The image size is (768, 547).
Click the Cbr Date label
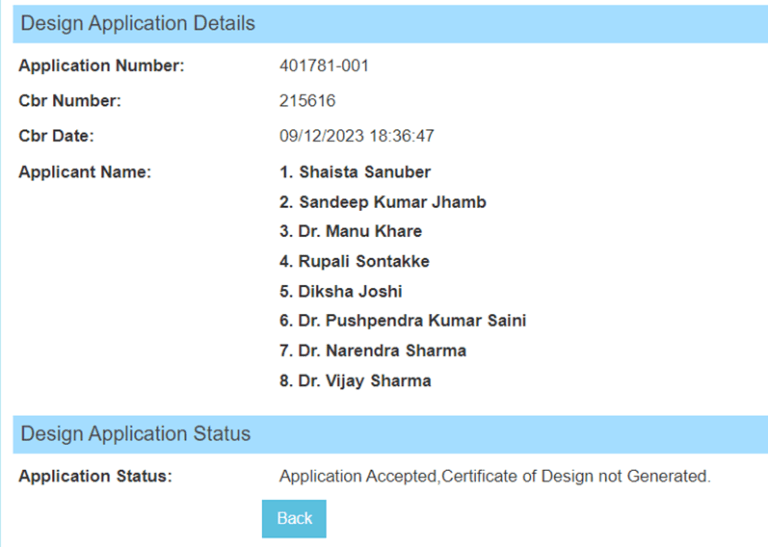coord(56,136)
